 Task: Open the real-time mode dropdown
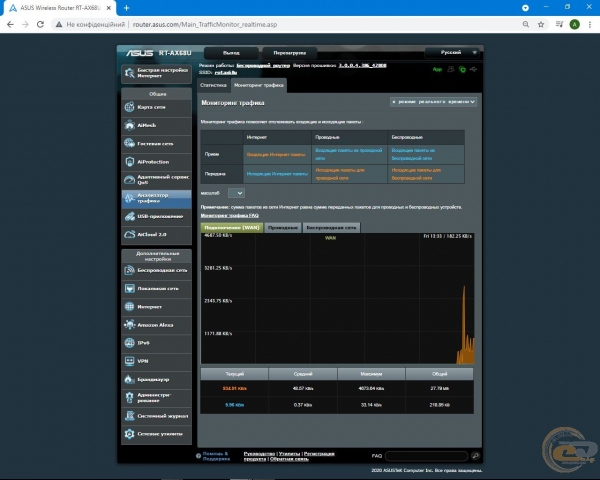coord(433,102)
